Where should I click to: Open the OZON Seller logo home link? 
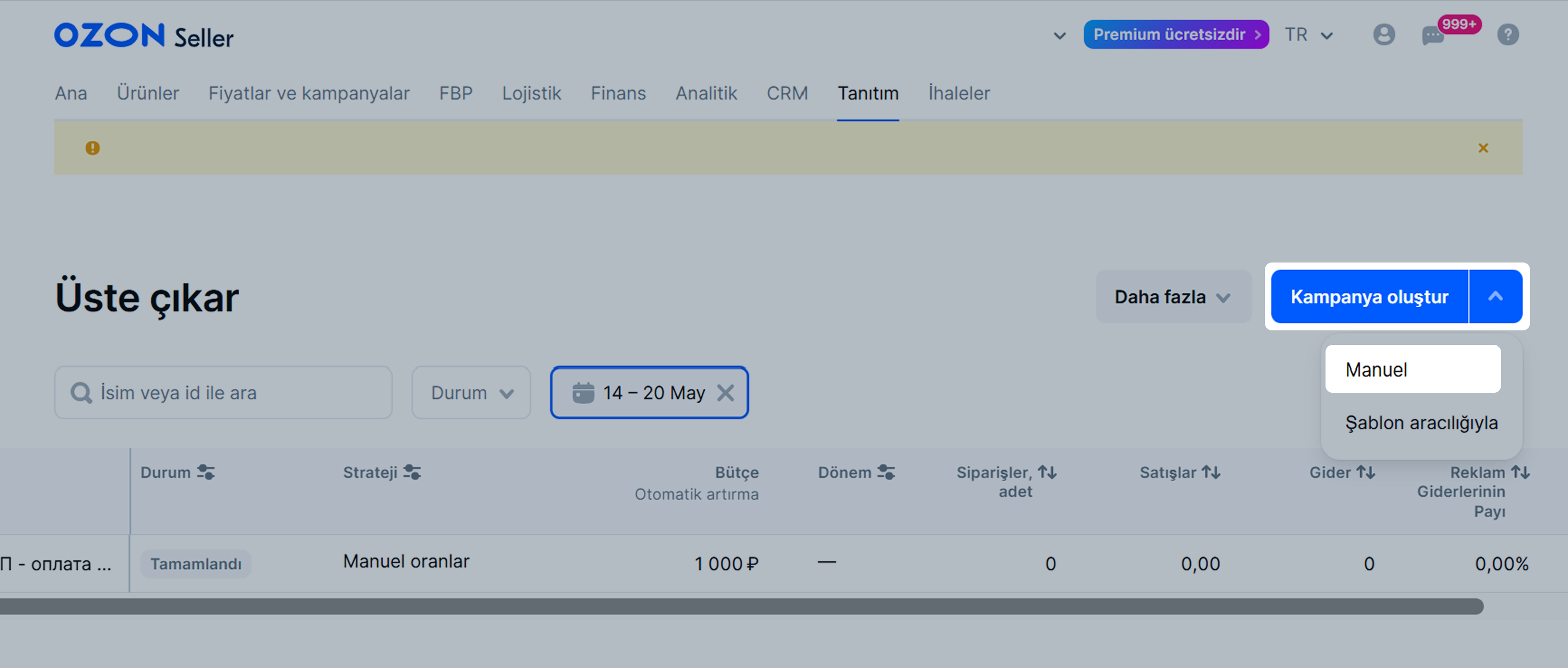144,36
